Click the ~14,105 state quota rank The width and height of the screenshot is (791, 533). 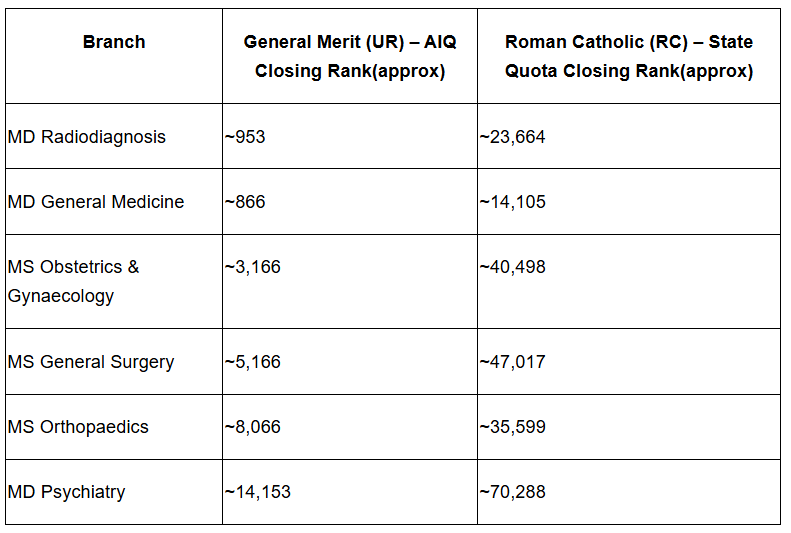513,202
